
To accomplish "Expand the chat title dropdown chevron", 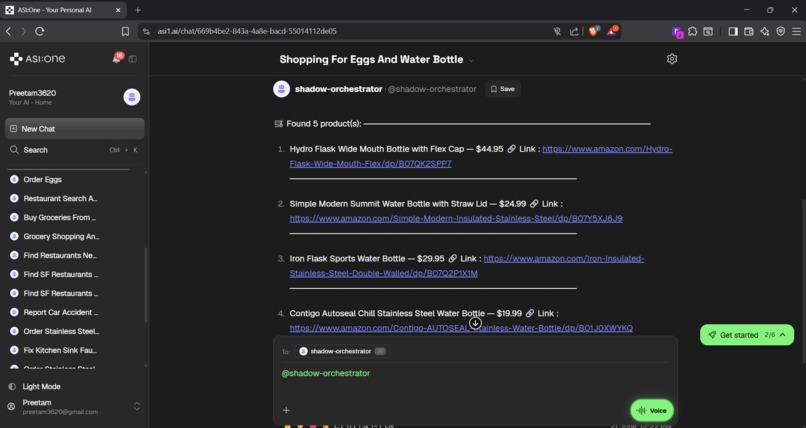I will coord(471,60).
